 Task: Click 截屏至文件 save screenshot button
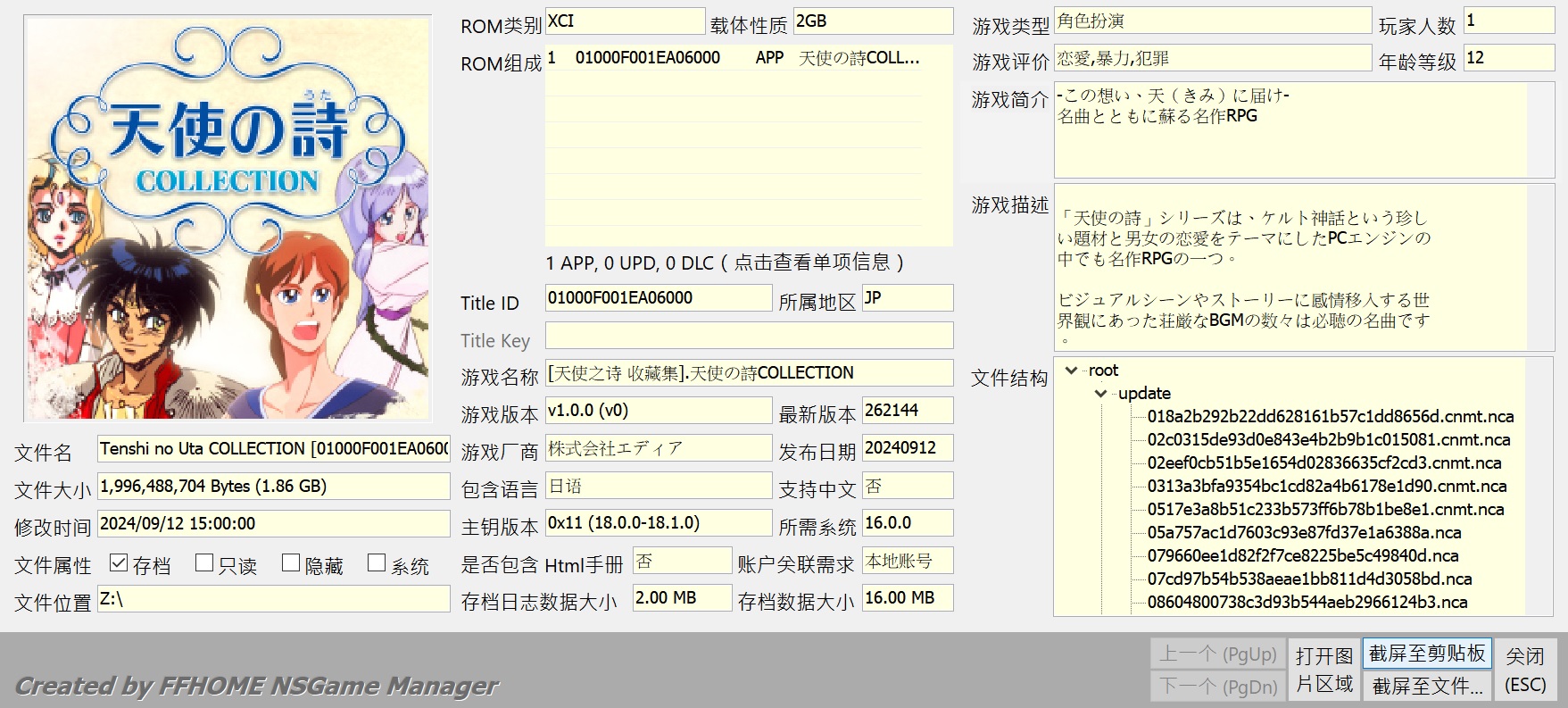pos(1426,686)
